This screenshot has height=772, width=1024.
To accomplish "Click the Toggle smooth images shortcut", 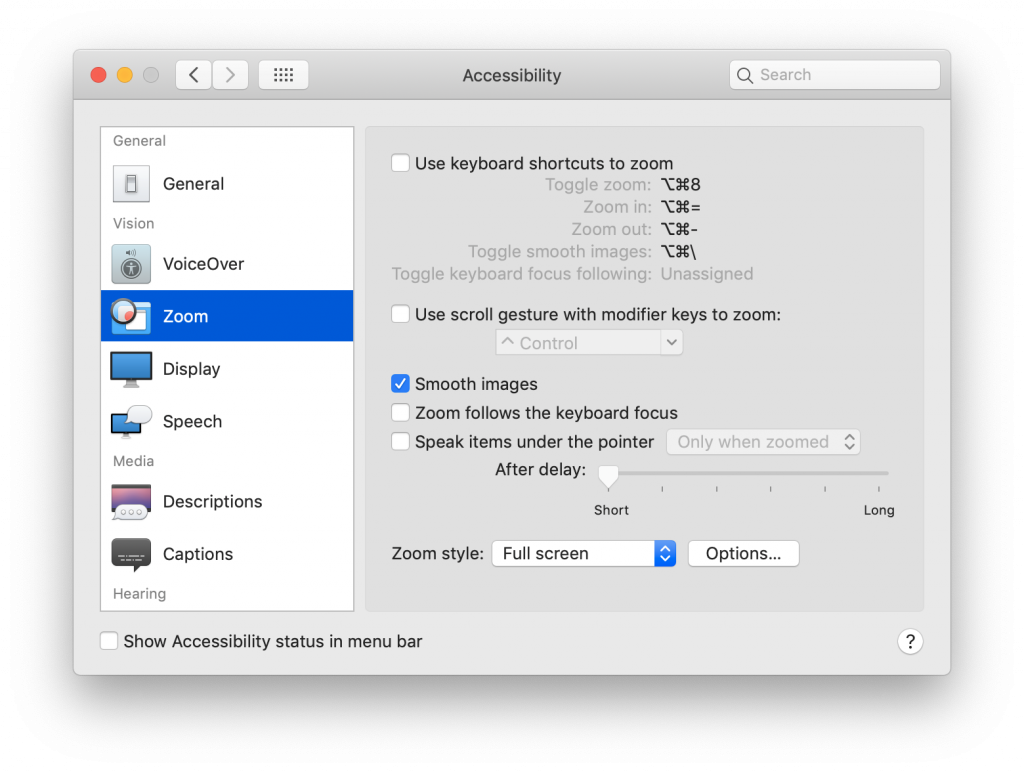I will pyautogui.click(x=679, y=251).
